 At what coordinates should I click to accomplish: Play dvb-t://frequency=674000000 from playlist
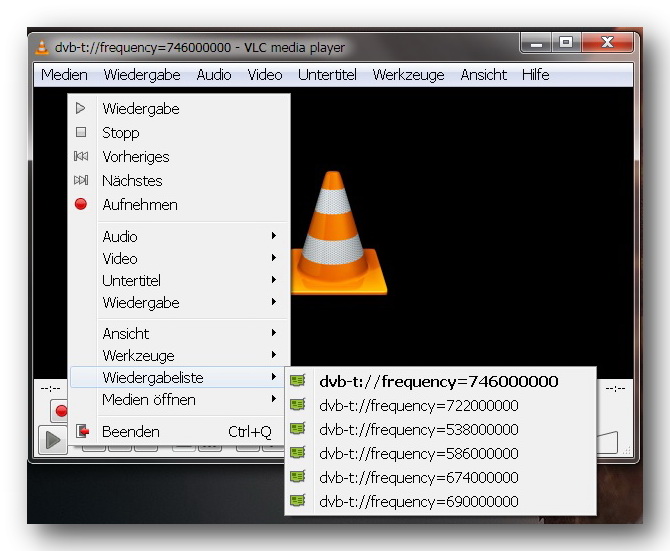click(440, 477)
